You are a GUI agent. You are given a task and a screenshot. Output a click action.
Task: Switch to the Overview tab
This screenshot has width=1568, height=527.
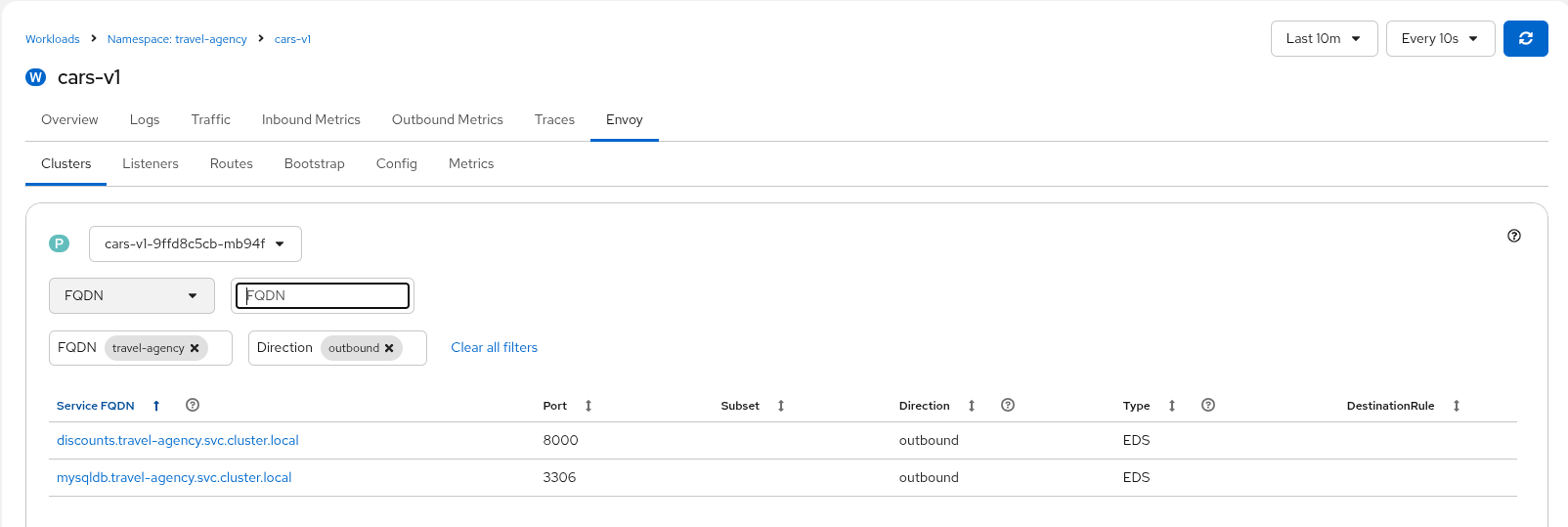(x=69, y=119)
